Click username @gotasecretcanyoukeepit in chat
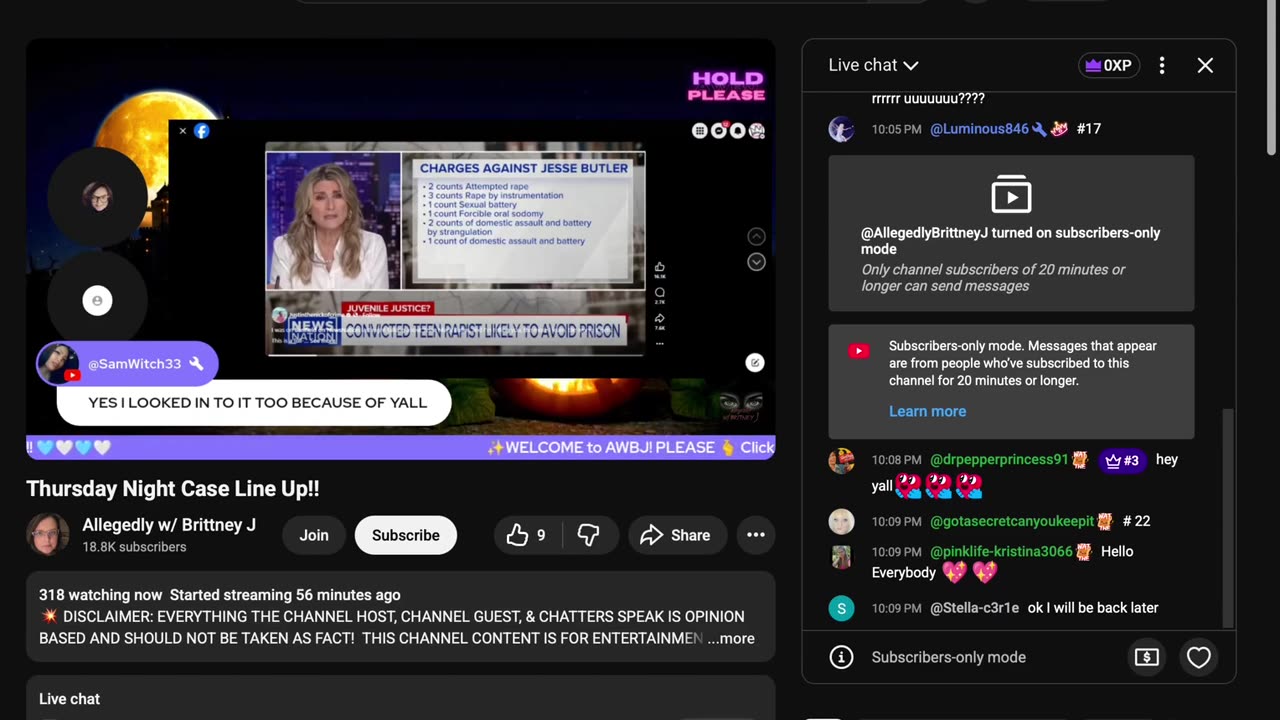 1012,521
